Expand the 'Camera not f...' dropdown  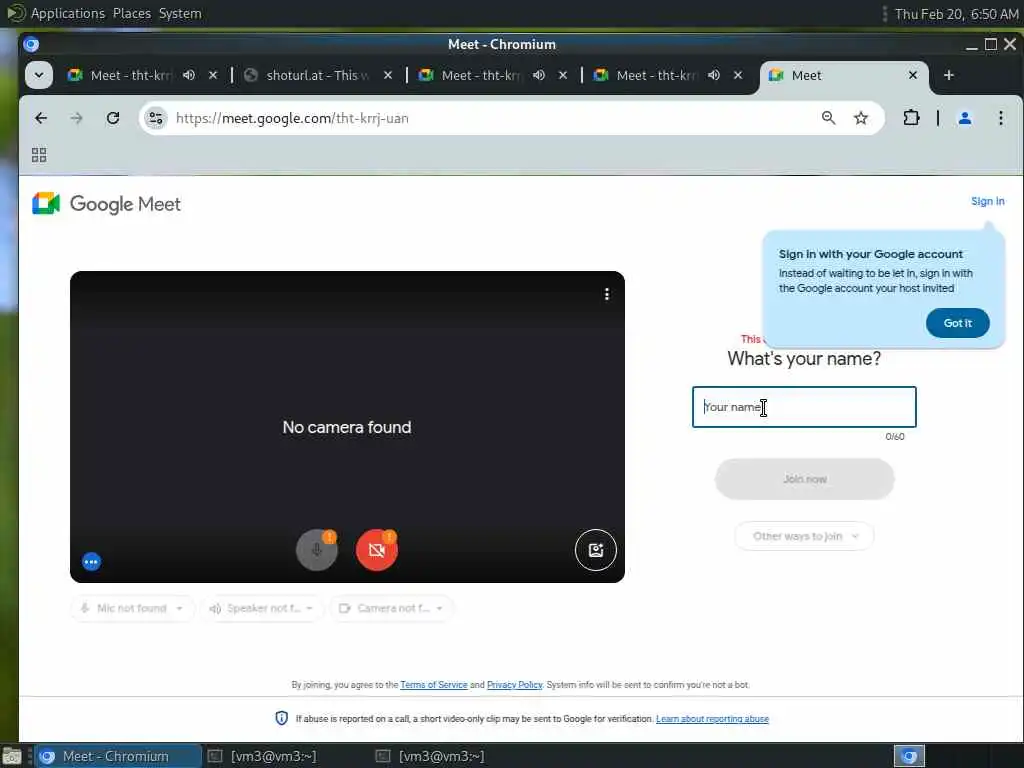point(391,609)
